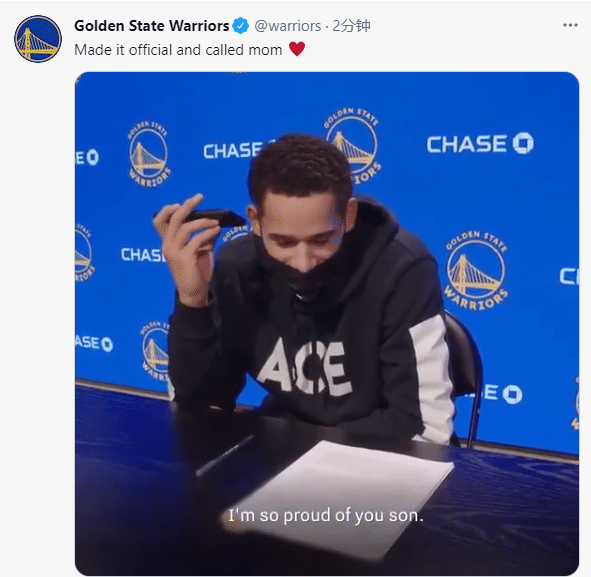
Task: Click the white paper on the table
Action: 347,490
